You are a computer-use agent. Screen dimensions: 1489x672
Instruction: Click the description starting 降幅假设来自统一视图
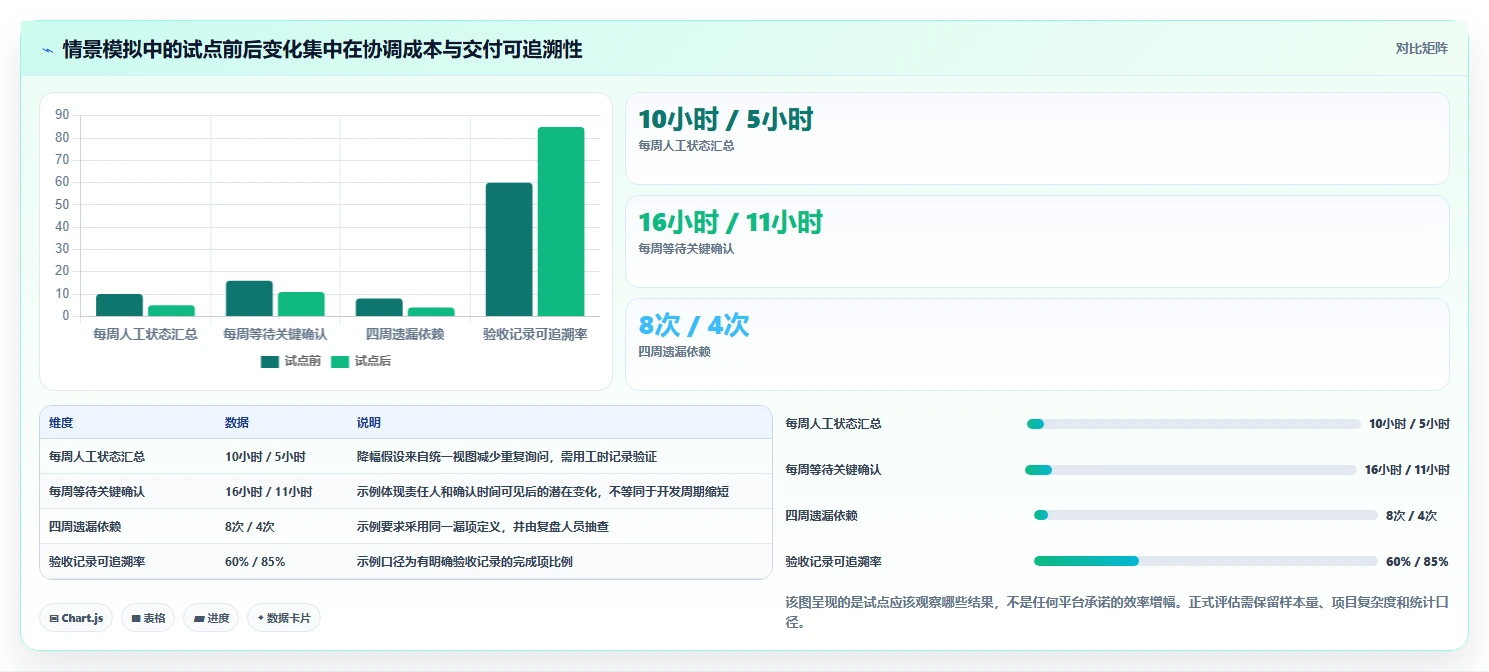507,456
